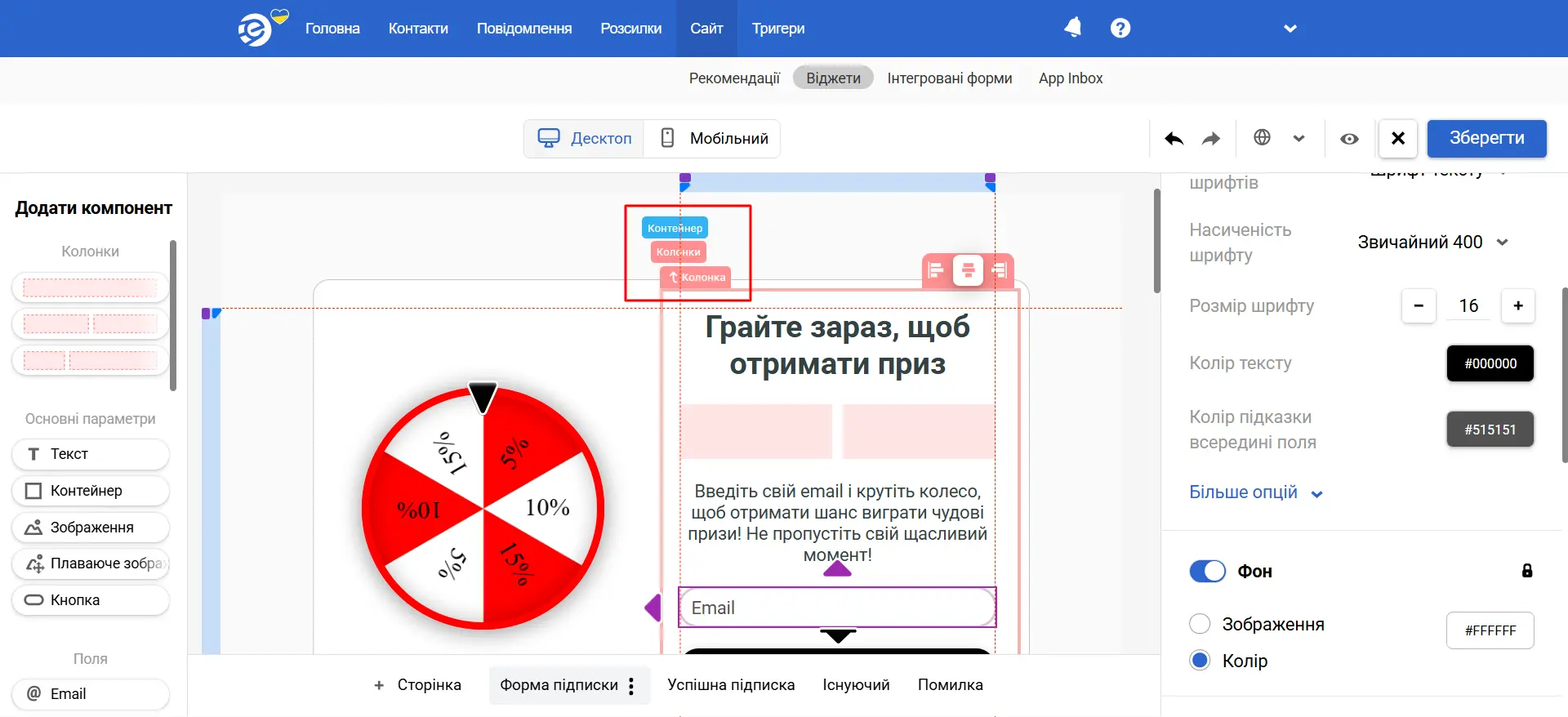
Task: Toggle the Фон switch
Action: 1208,571
